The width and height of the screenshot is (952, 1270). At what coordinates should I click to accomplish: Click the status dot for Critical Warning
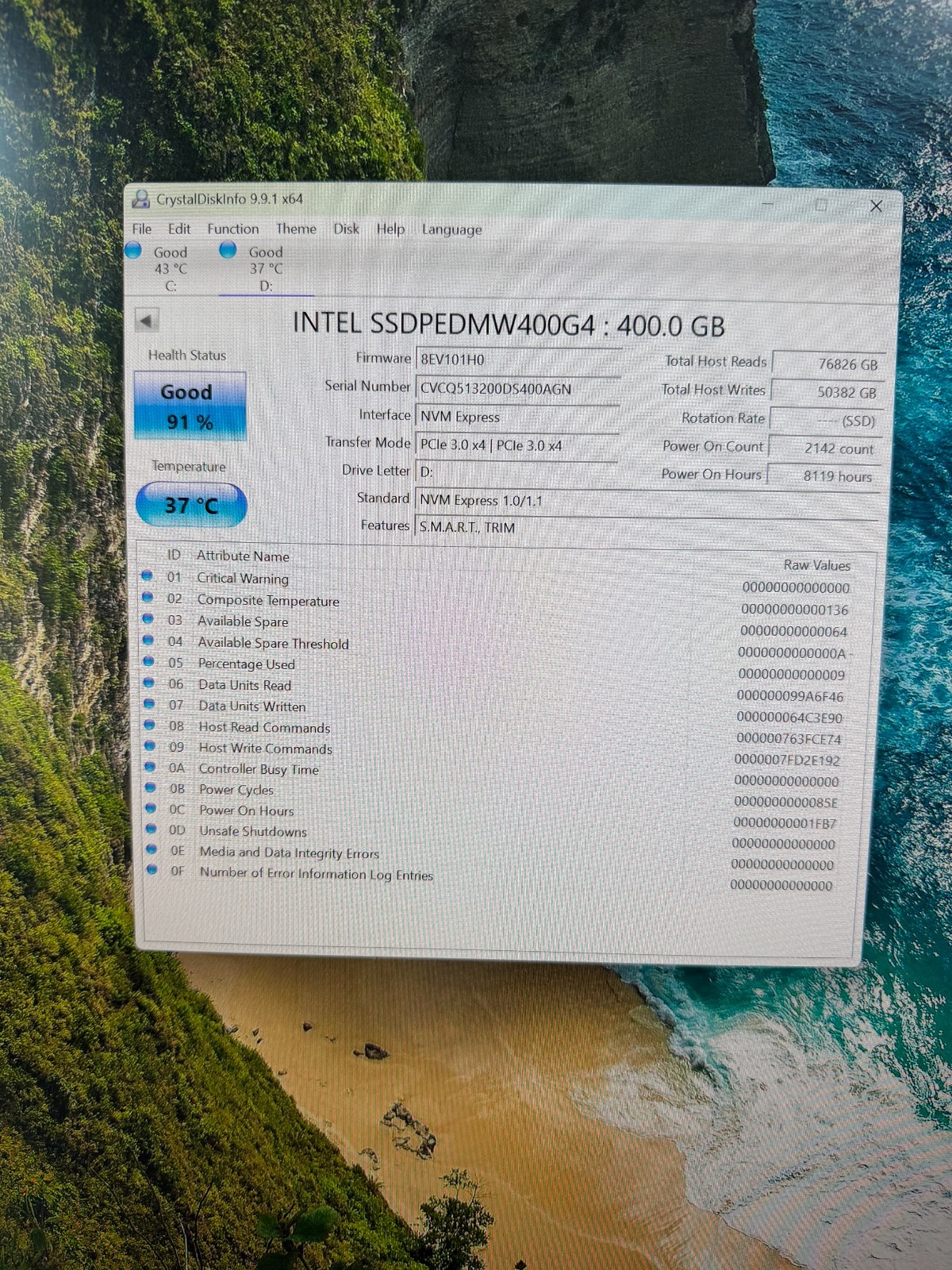point(148,576)
